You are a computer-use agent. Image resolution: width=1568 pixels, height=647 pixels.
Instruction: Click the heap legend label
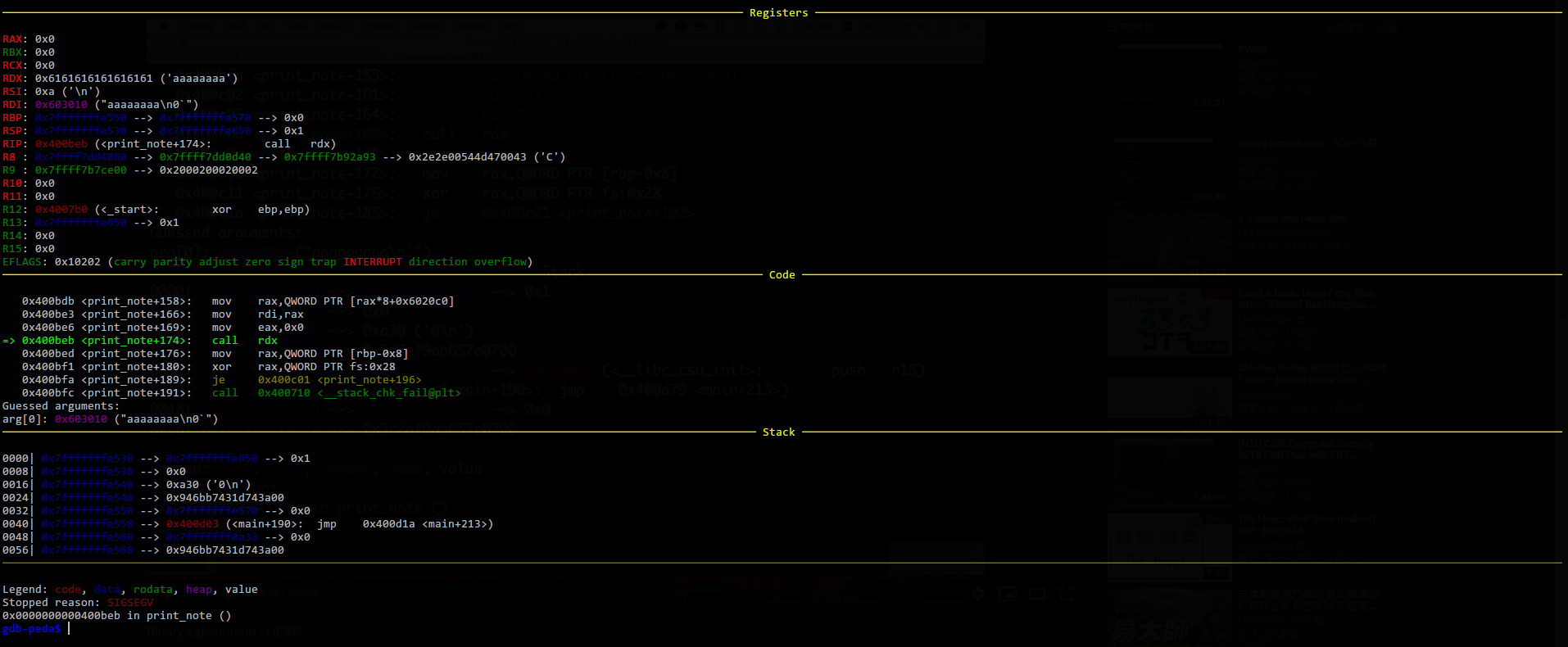[x=199, y=590]
